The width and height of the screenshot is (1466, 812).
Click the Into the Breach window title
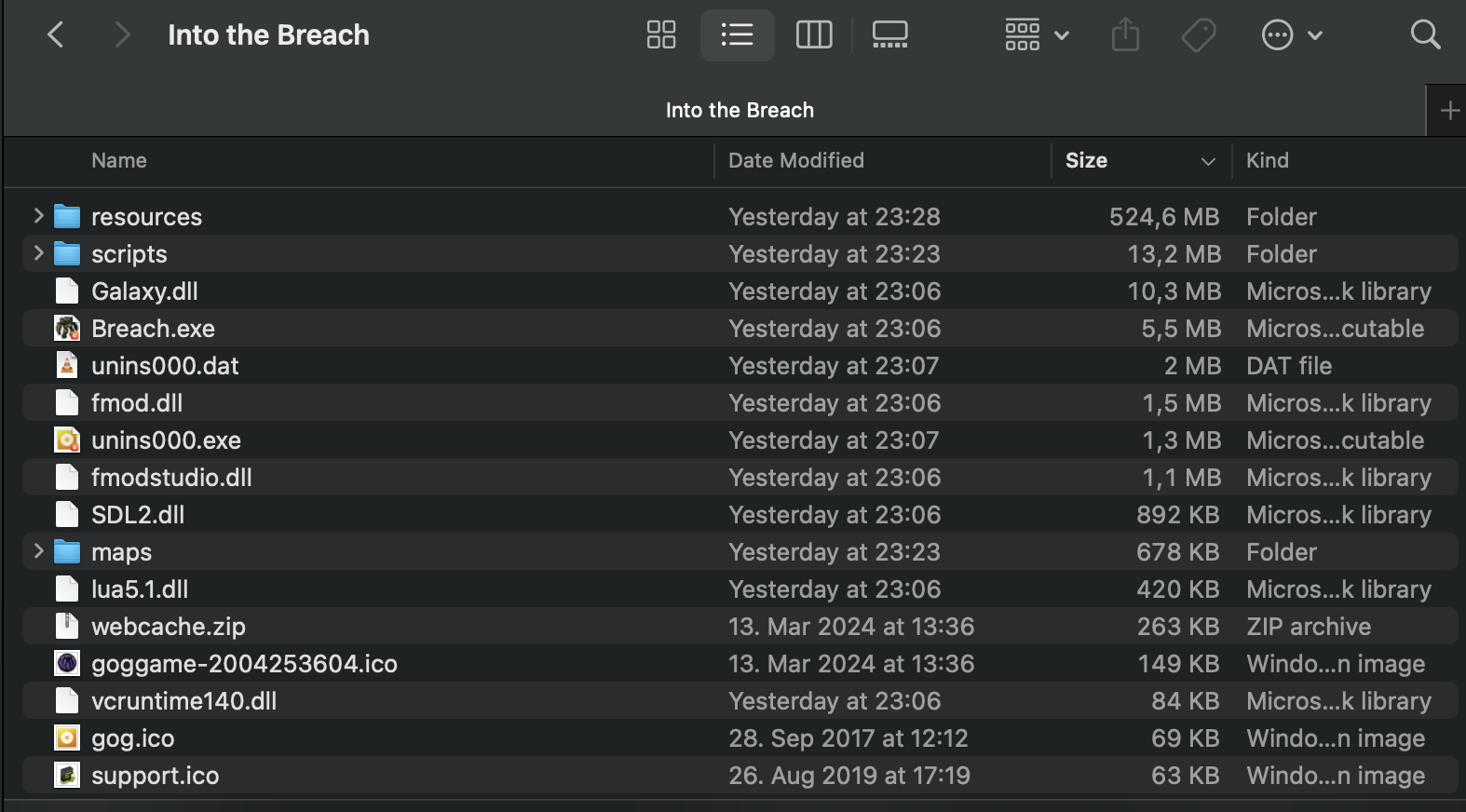point(268,35)
